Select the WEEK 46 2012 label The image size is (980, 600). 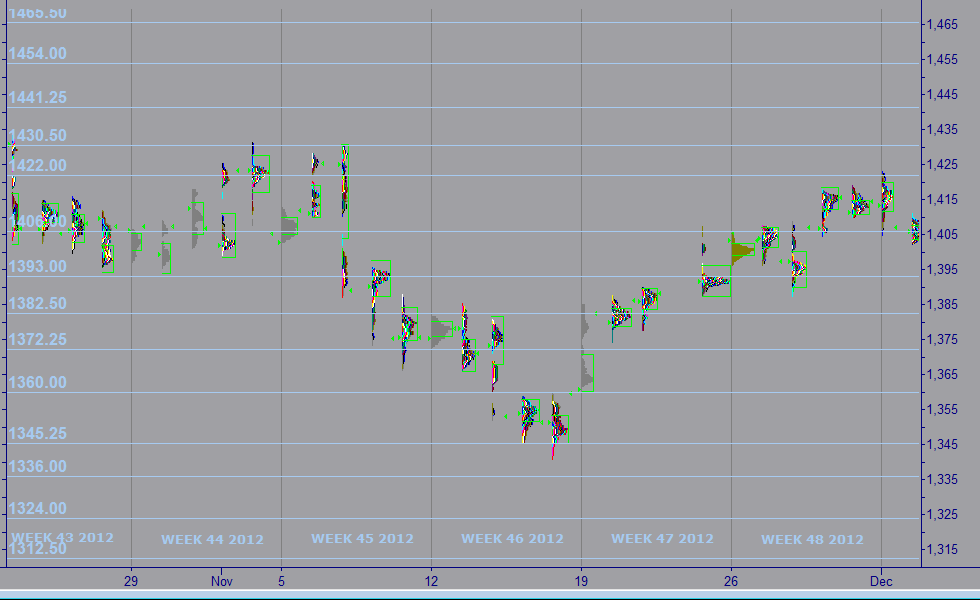(x=512, y=538)
